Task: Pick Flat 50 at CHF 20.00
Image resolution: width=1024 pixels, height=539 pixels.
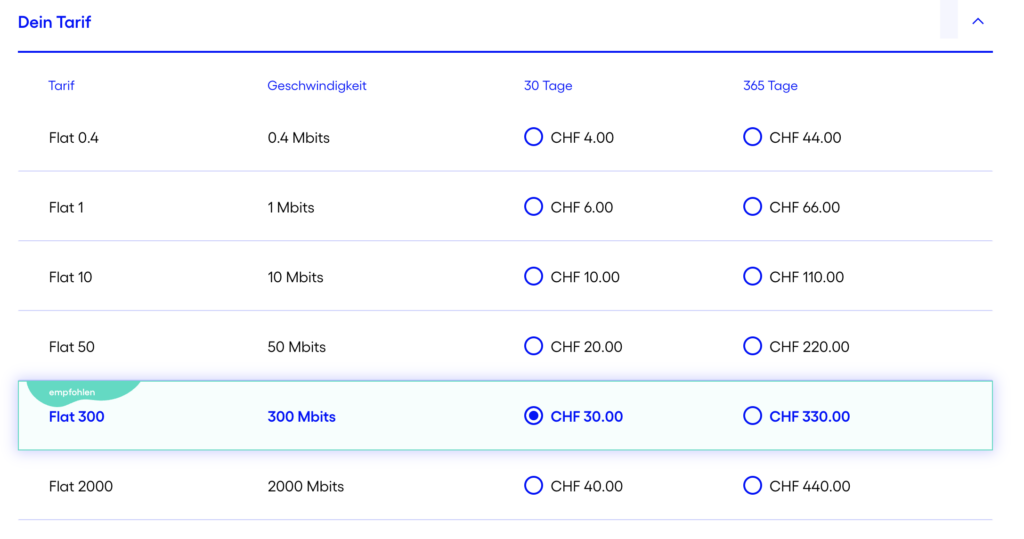Action: pos(533,346)
